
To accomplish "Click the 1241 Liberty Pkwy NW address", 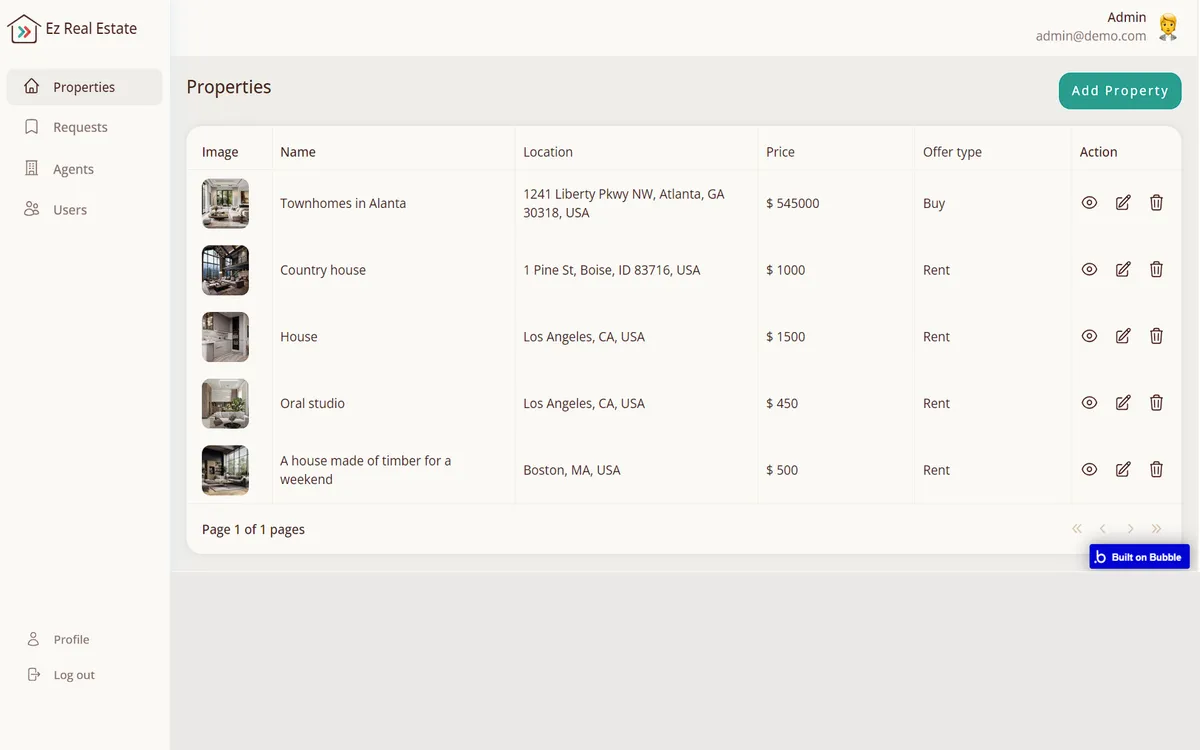I will pyautogui.click(x=624, y=203).
